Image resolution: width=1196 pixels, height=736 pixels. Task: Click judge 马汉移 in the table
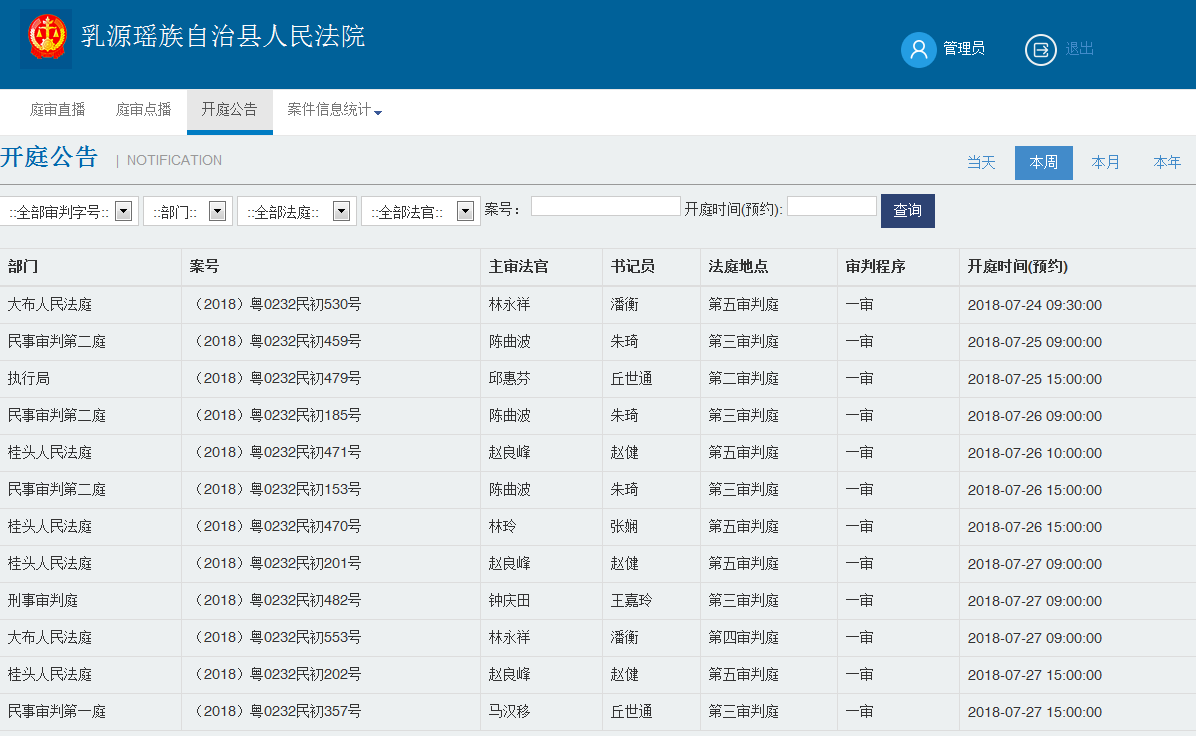[510, 712]
